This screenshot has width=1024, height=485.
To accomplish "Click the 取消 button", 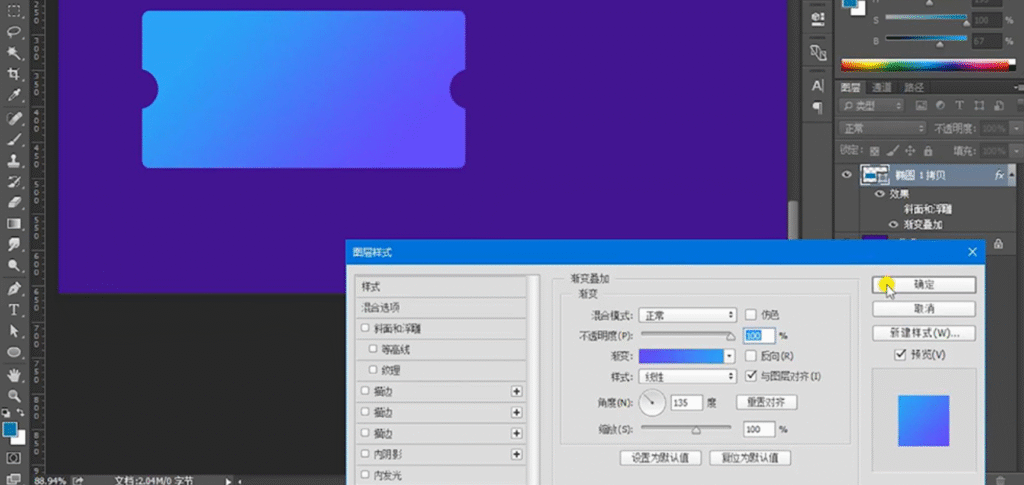I will point(924,309).
